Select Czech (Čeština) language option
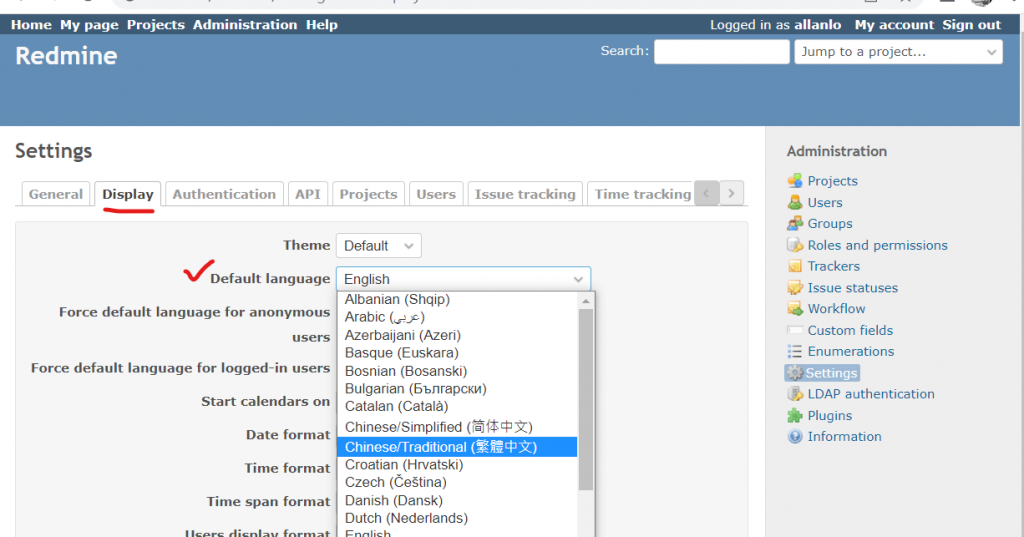The image size is (1024, 537). tap(457, 482)
